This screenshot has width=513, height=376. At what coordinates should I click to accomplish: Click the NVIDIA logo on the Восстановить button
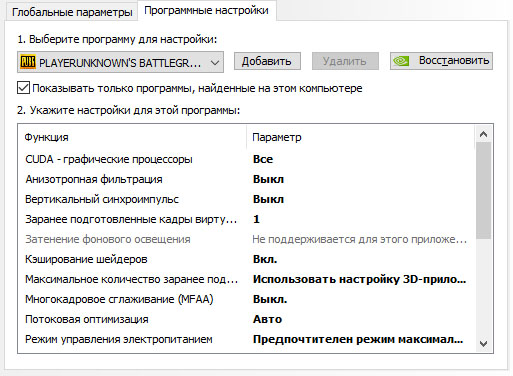pyautogui.click(x=401, y=61)
